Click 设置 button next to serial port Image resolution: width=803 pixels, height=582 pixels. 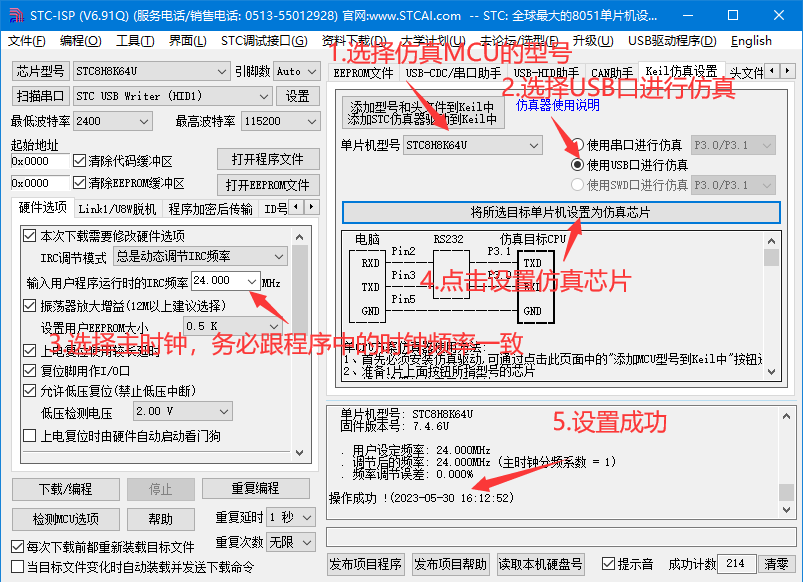tap(298, 96)
